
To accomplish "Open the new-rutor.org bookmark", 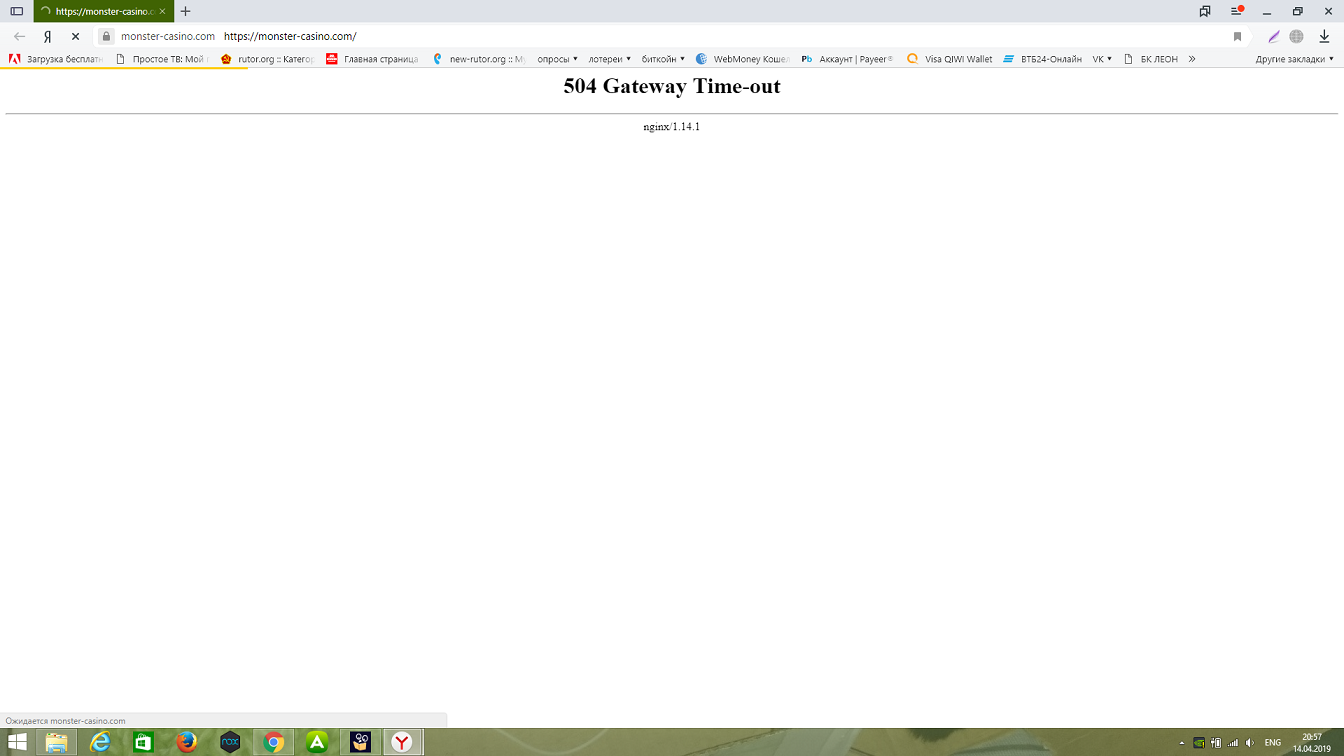I will [478, 59].
